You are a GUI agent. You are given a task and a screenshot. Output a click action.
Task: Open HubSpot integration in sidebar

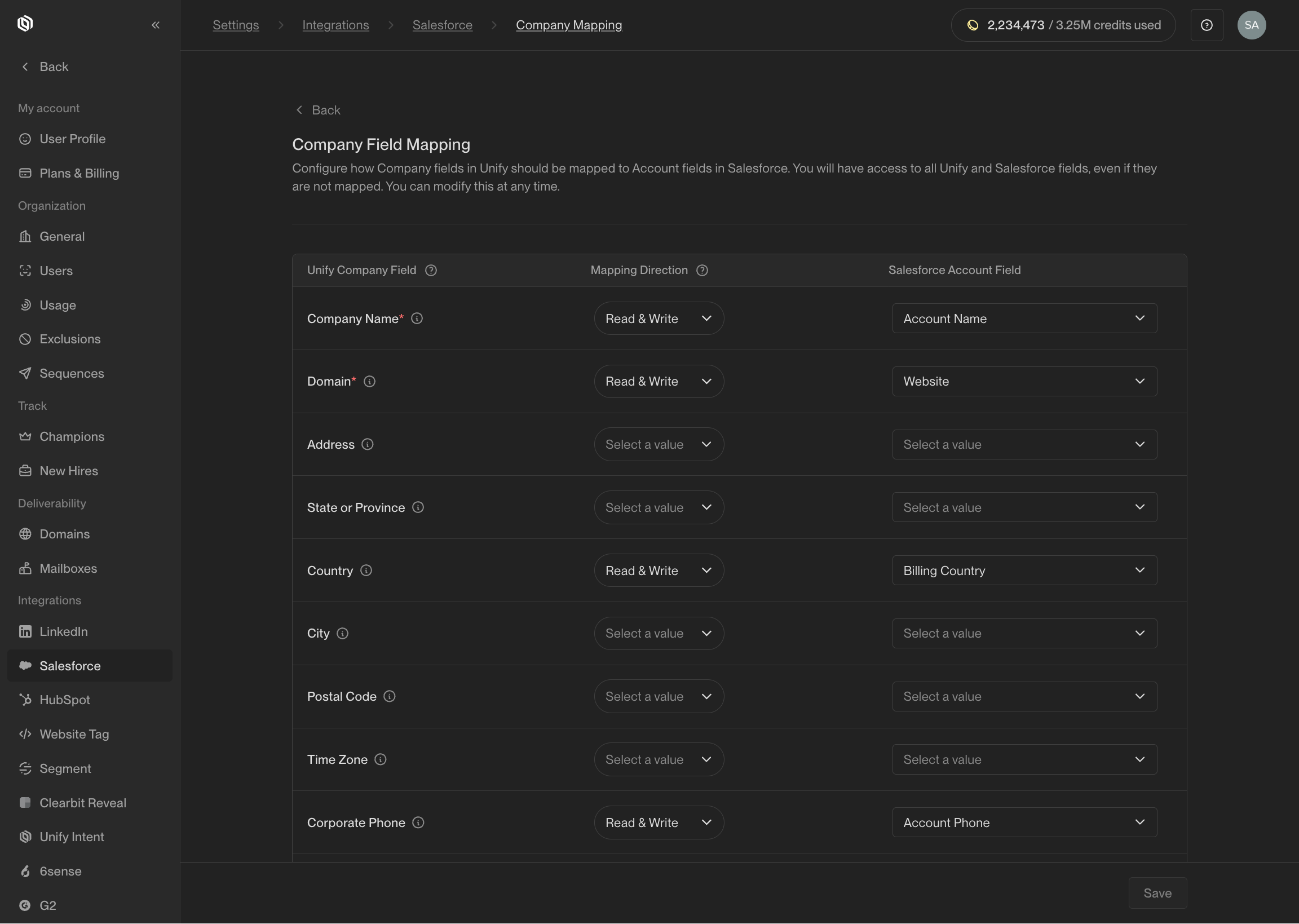(x=64, y=700)
